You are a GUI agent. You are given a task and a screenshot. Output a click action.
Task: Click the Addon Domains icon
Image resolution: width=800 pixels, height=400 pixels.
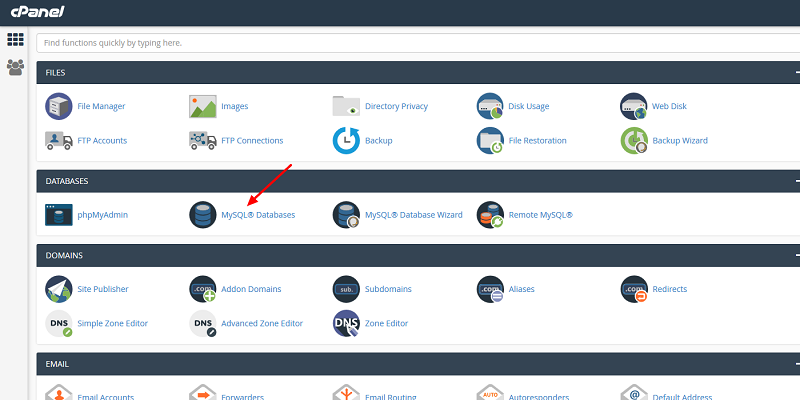pos(203,289)
